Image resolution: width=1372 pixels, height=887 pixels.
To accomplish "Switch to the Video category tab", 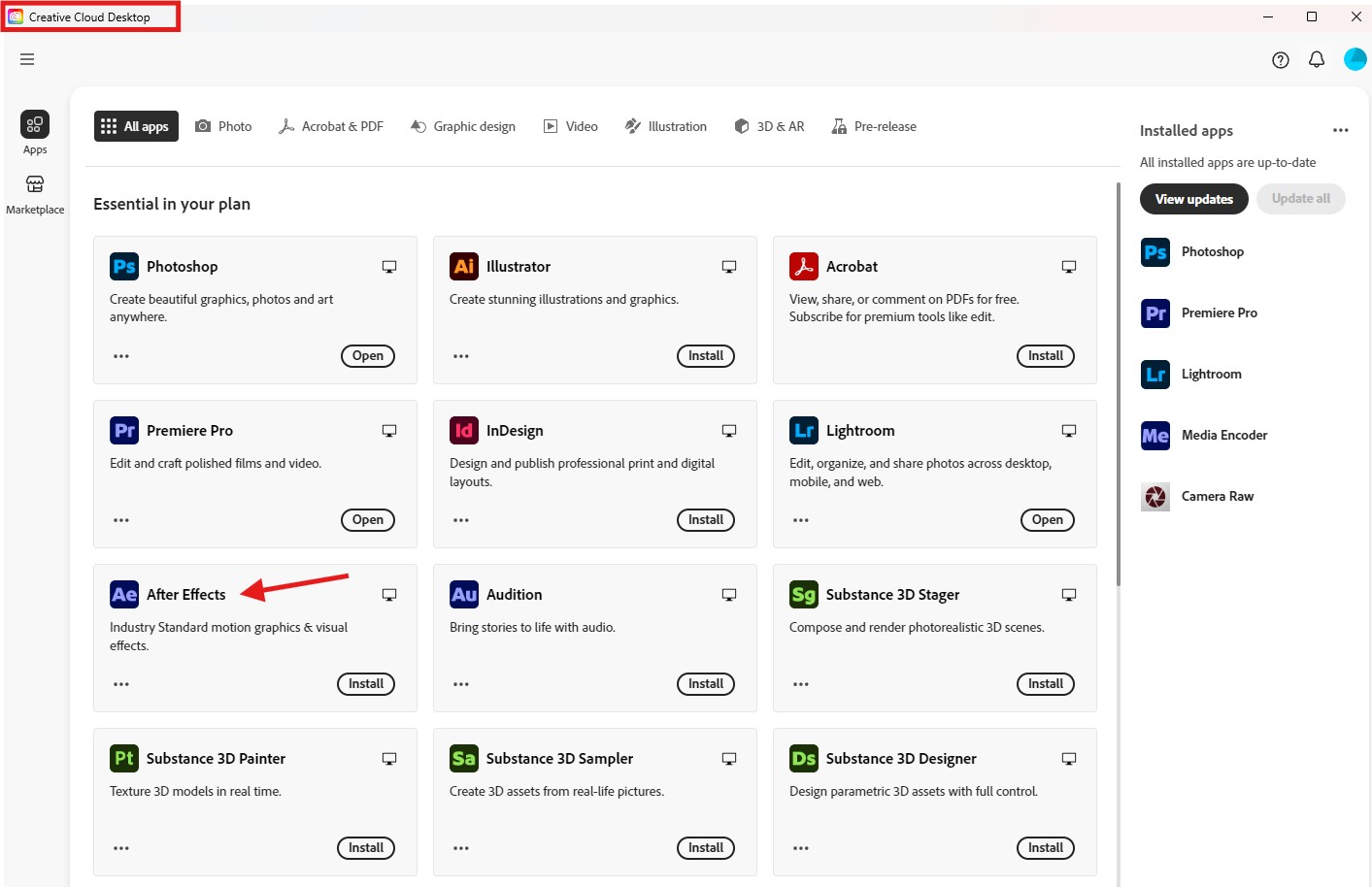I will click(571, 126).
